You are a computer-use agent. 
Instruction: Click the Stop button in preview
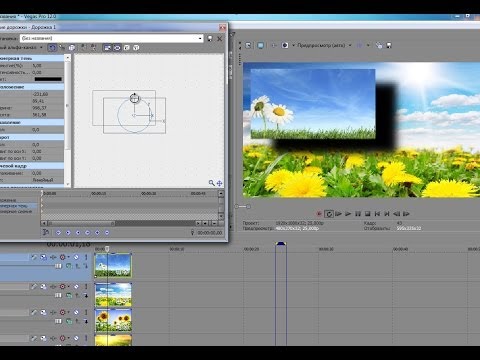[x=368, y=214]
